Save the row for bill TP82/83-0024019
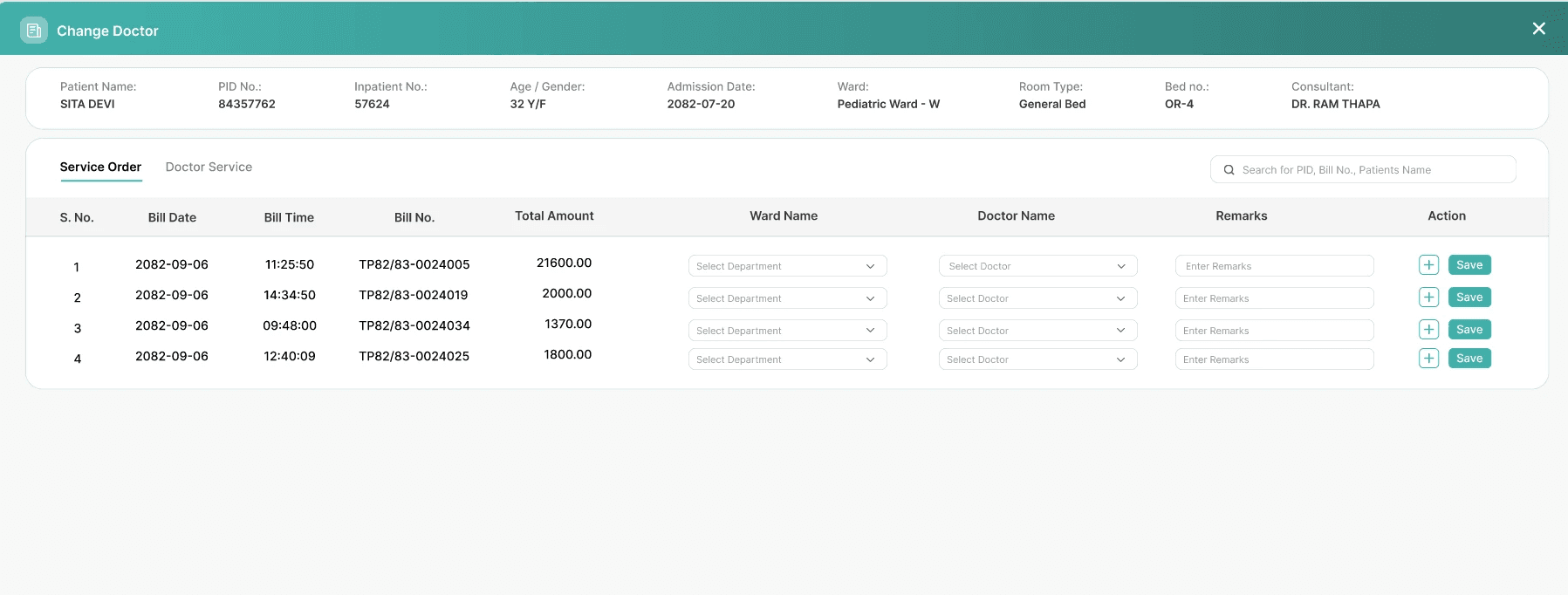 point(1469,297)
